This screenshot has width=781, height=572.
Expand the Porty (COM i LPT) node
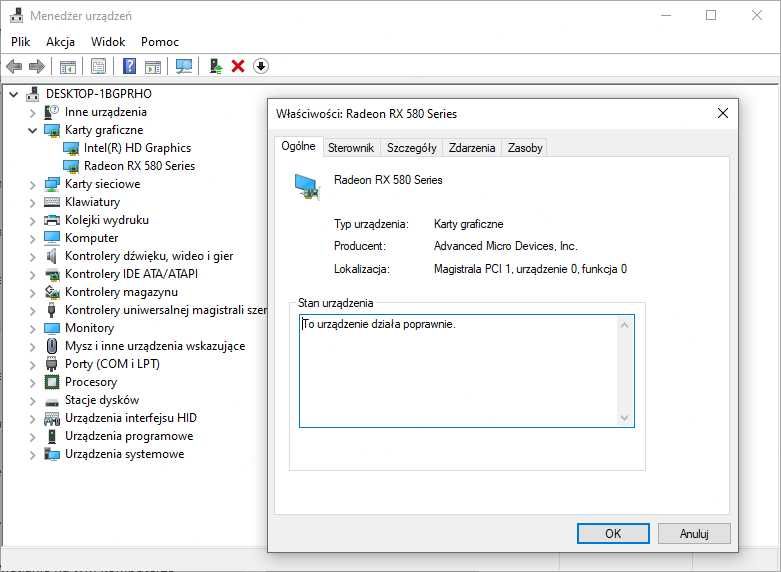click(x=32, y=365)
